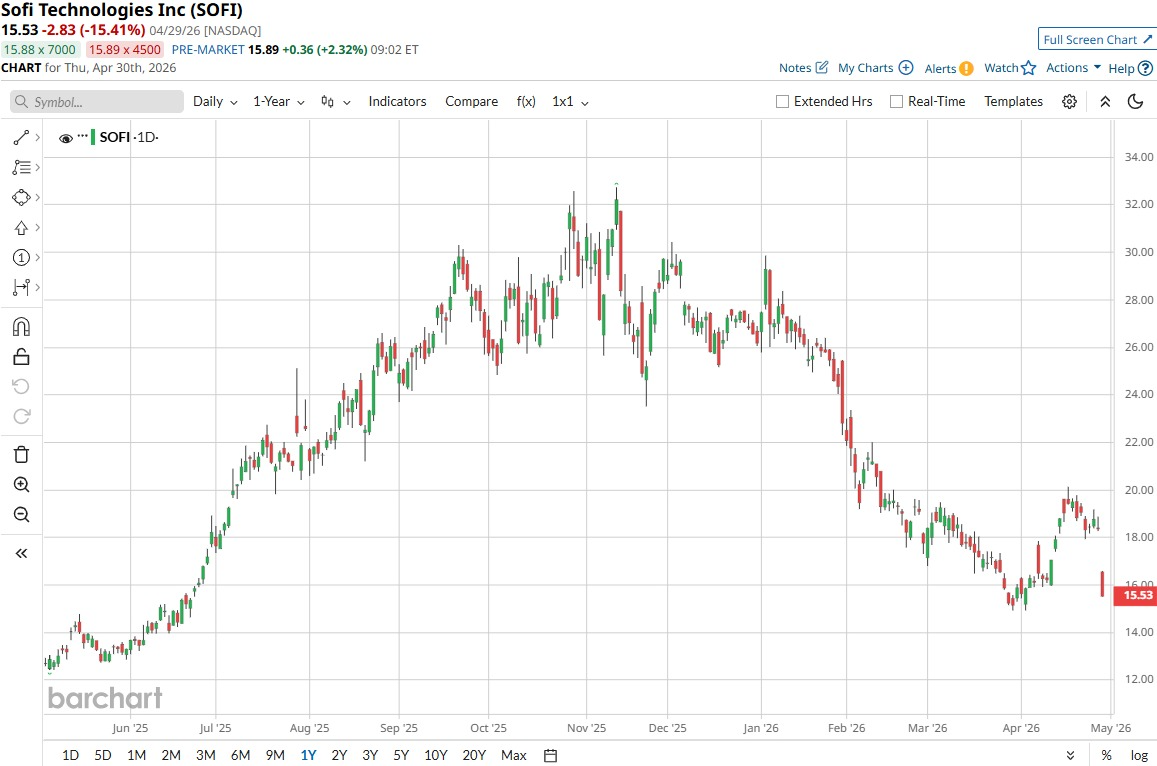The image size is (1157, 766).
Task: Open the Templates menu
Action: click(x=1013, y=102)
